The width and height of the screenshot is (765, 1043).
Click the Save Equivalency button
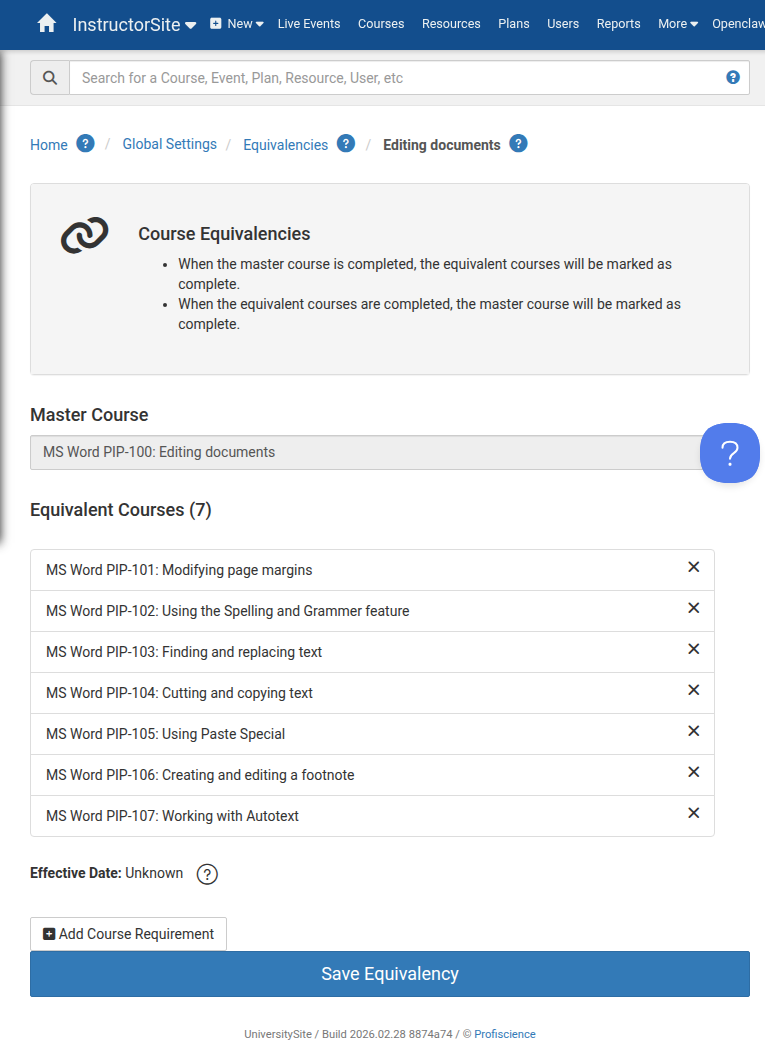point(390,974)
